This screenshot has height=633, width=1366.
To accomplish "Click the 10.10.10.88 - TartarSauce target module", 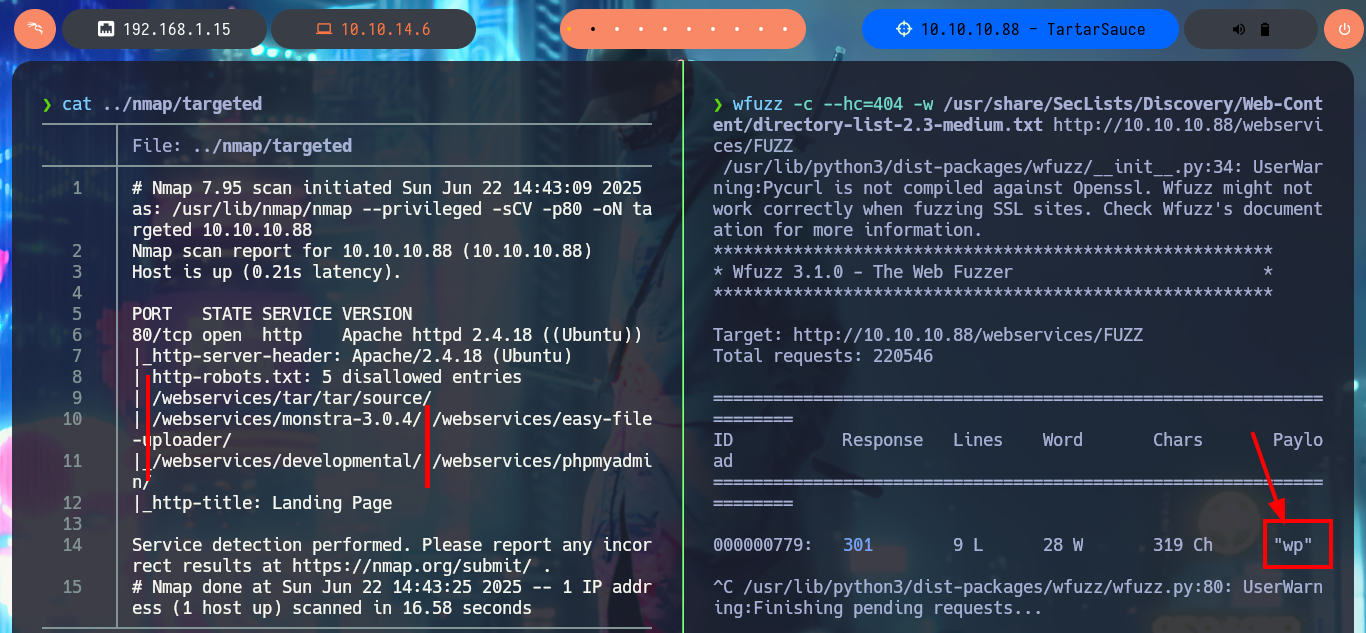I will [1020, 29].
